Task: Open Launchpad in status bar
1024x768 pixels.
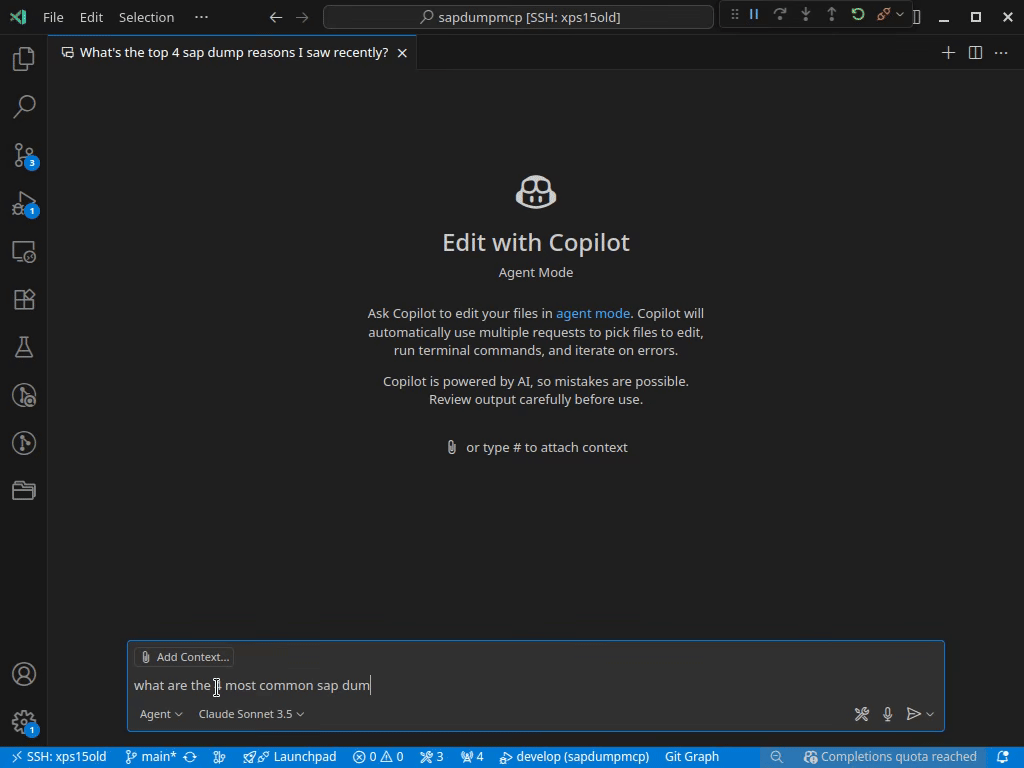Action: tap(290, 757)
